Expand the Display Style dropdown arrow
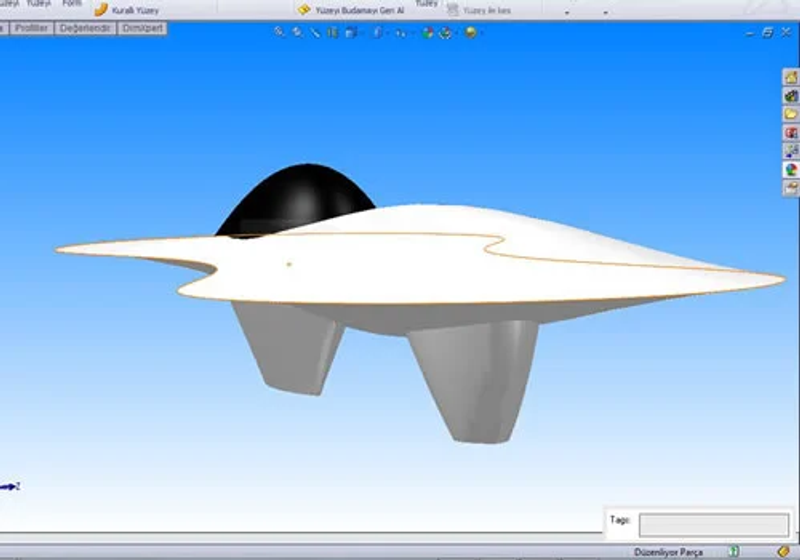 click(387, 34)
